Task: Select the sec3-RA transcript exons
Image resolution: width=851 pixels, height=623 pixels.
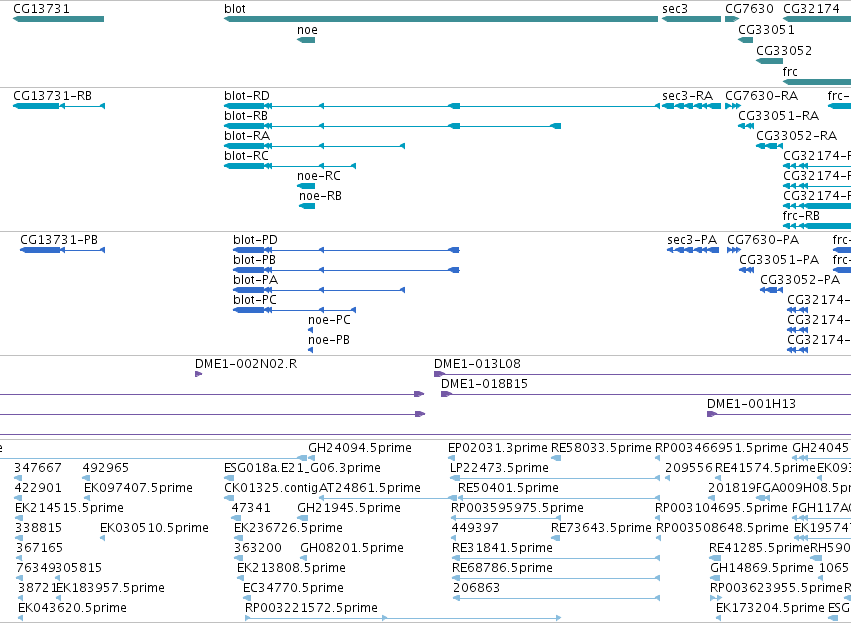Action: 691,106
